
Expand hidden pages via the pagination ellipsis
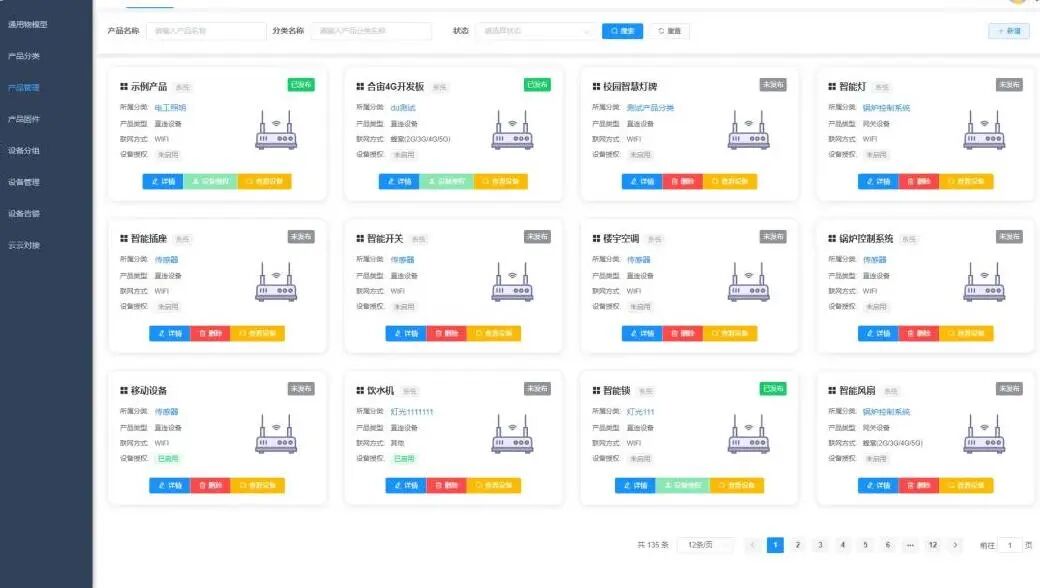910,545
